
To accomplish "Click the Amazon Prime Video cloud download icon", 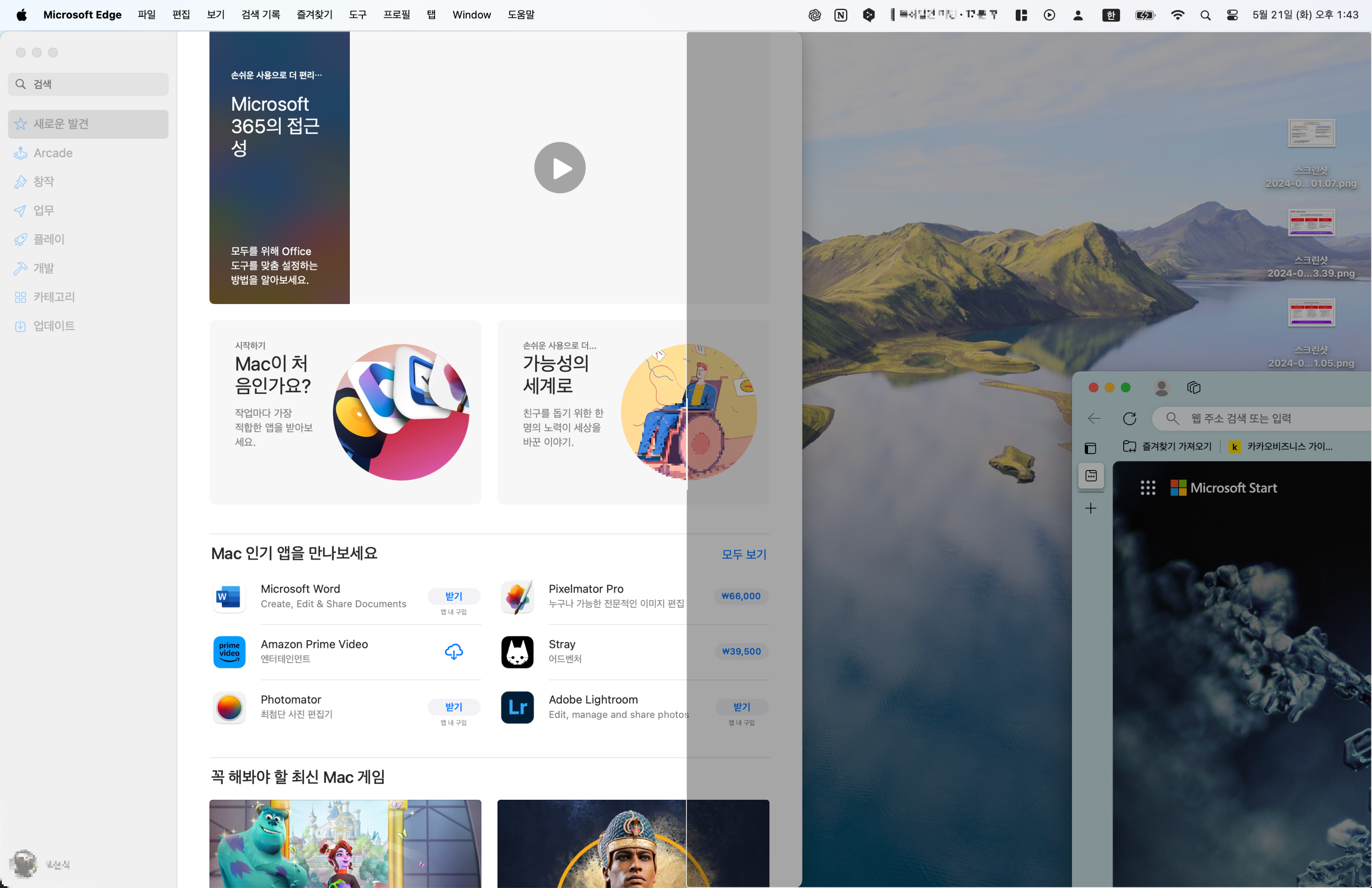I will click(x=454, y=651).
